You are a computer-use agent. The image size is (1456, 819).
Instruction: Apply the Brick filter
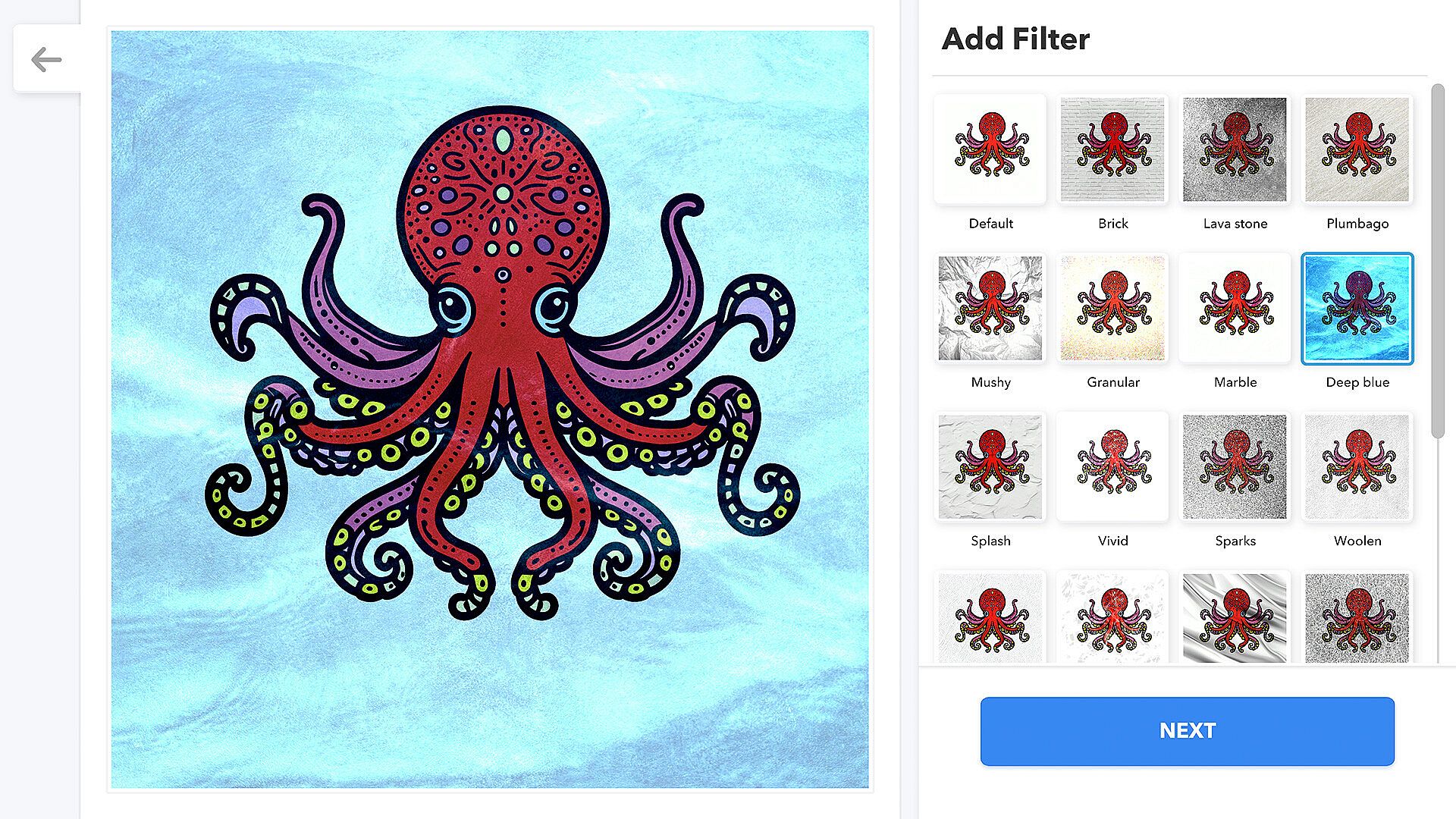click(1112, 149)
